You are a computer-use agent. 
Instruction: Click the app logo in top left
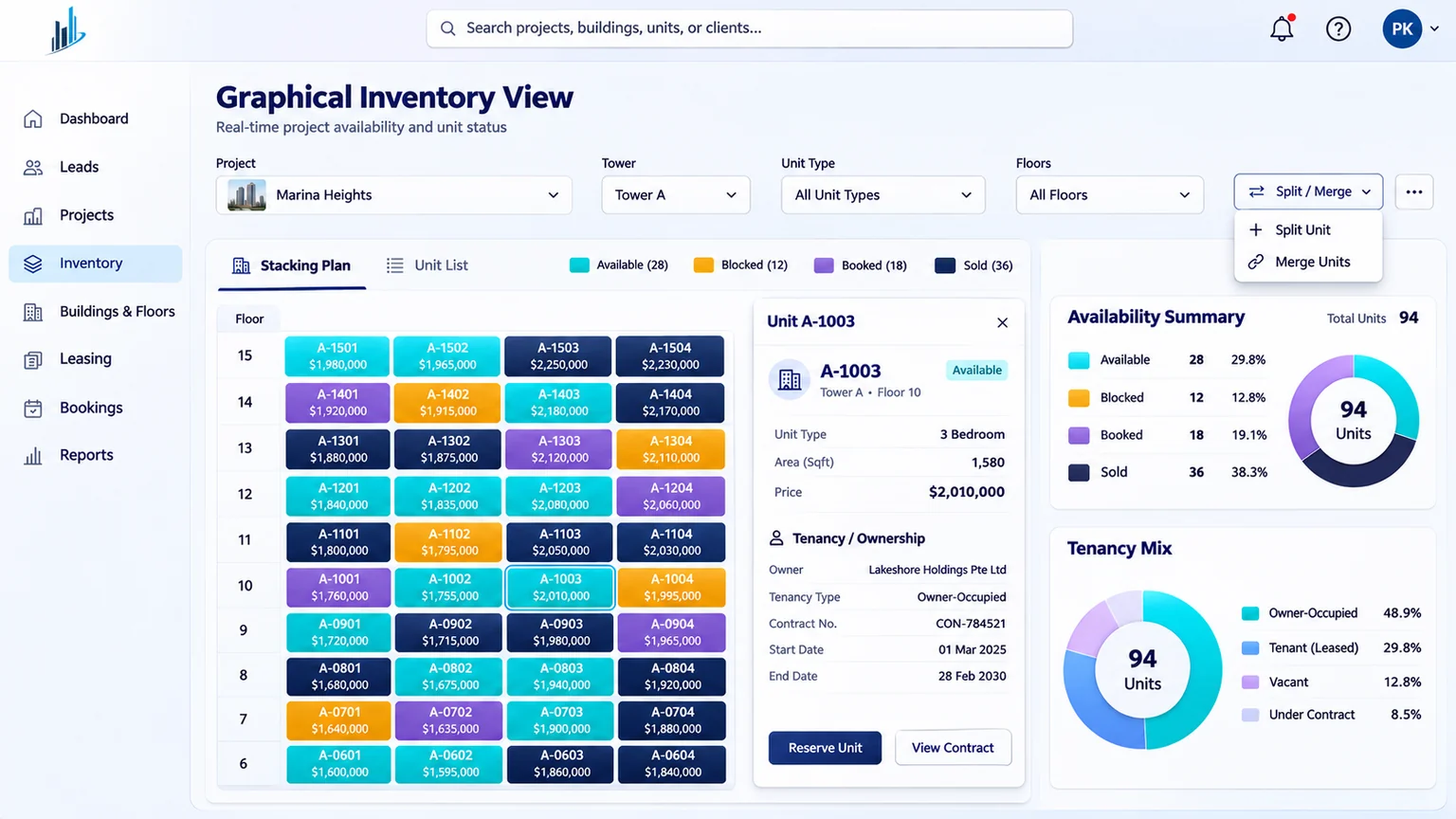tap(66, 29)
